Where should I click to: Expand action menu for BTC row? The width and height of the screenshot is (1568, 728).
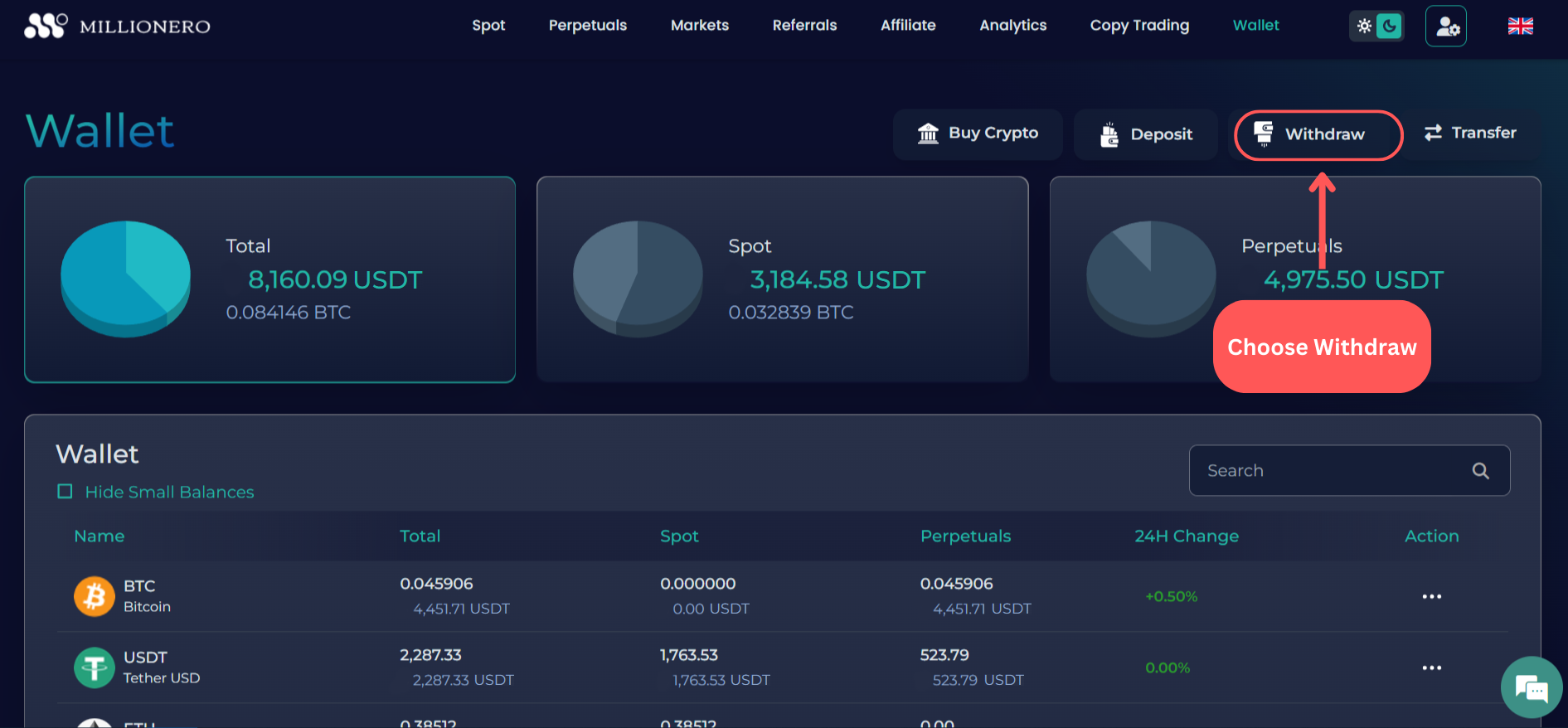pyautogui.click(x=1431, y=596)
